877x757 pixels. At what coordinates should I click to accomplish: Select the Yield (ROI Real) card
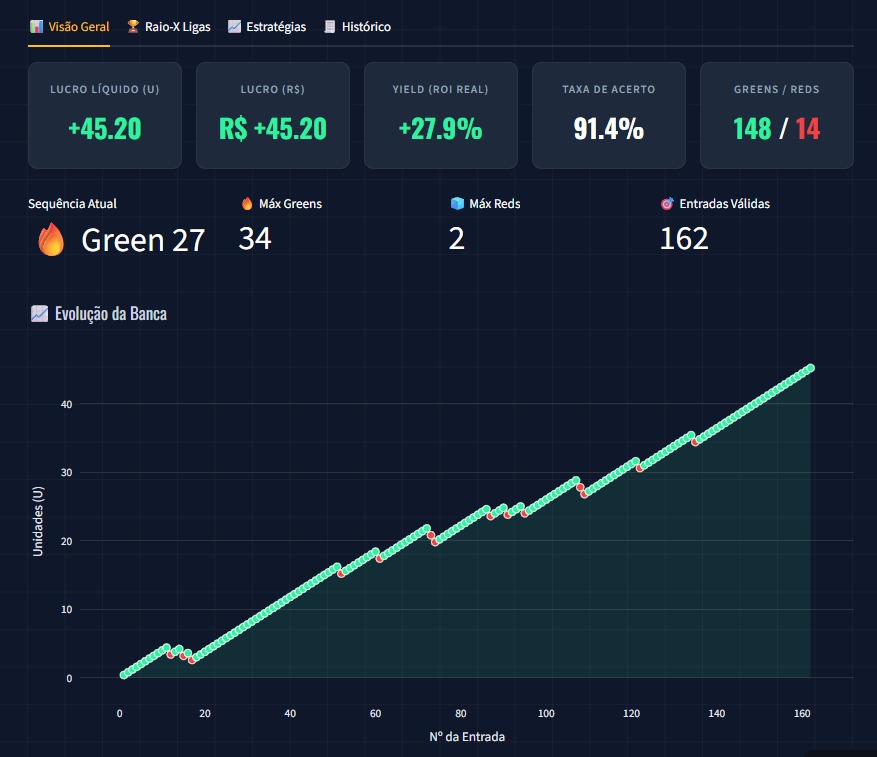pos(441,115)
